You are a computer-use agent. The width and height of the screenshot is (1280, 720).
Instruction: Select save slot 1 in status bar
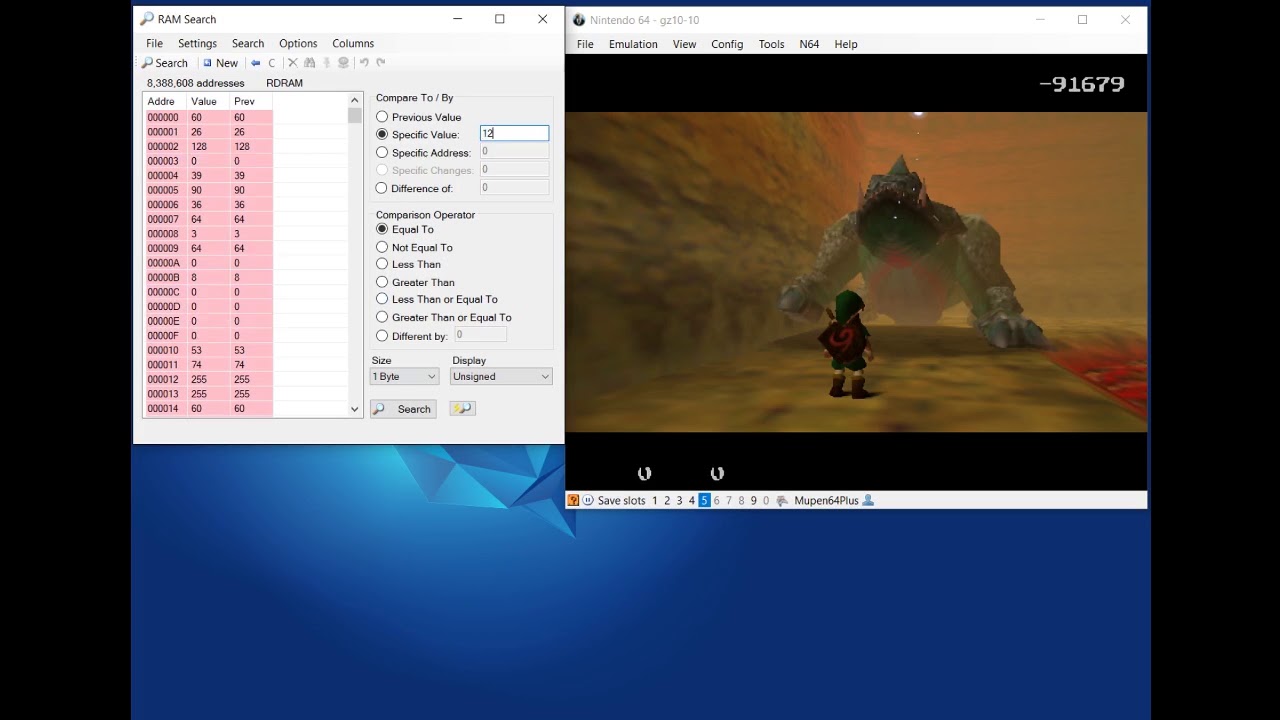pyautogui.click(x=655, y=501)
